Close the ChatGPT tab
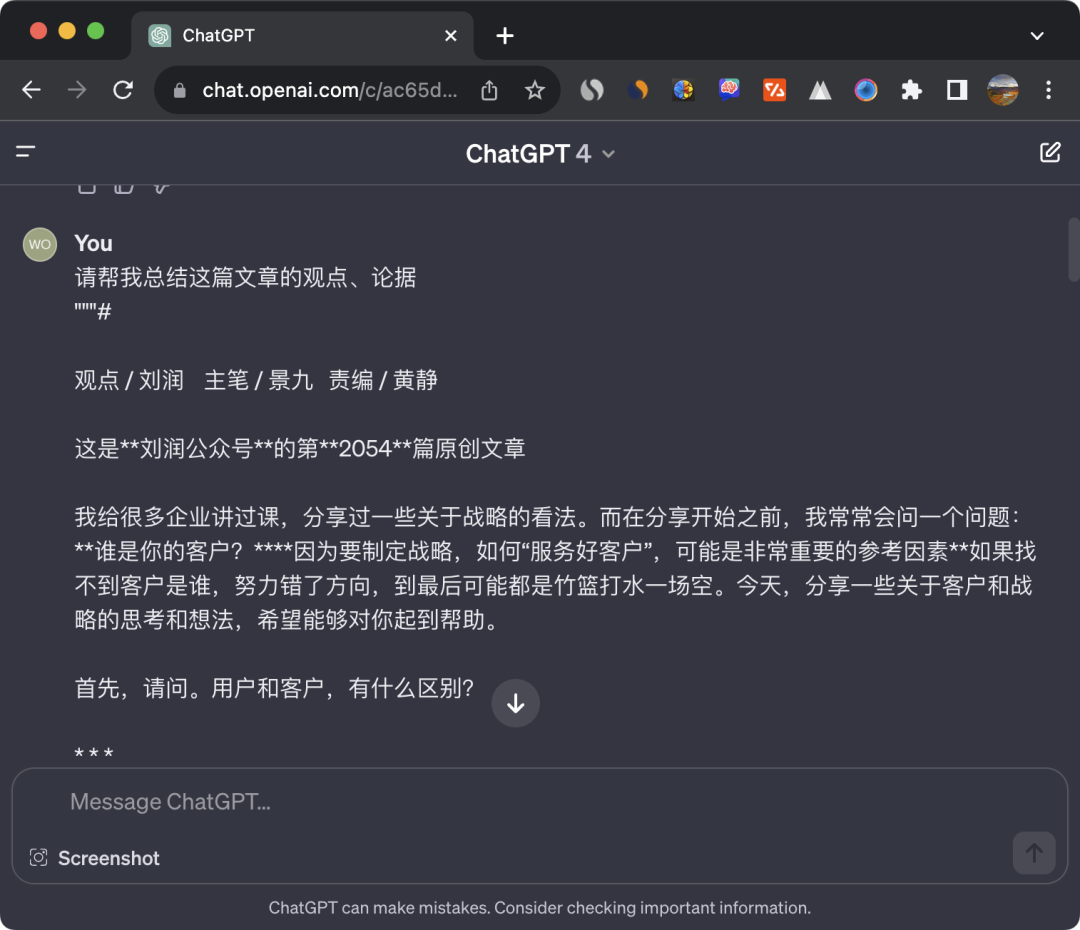 [x=450, y=35]
